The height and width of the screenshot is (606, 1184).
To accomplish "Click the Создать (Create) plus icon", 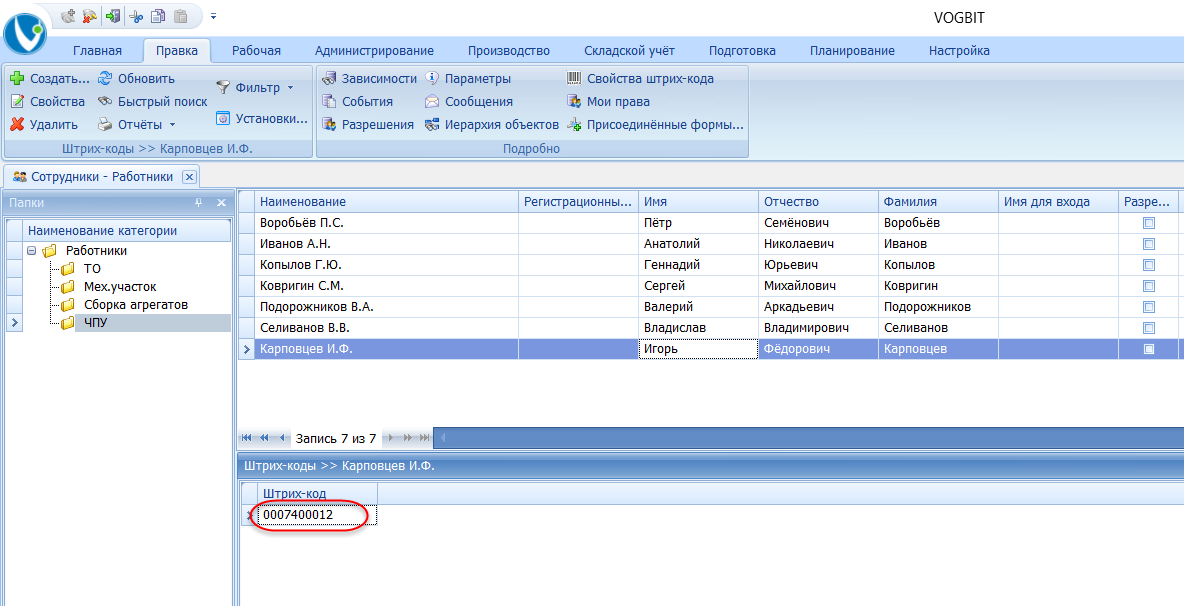I will coord(17,78).
